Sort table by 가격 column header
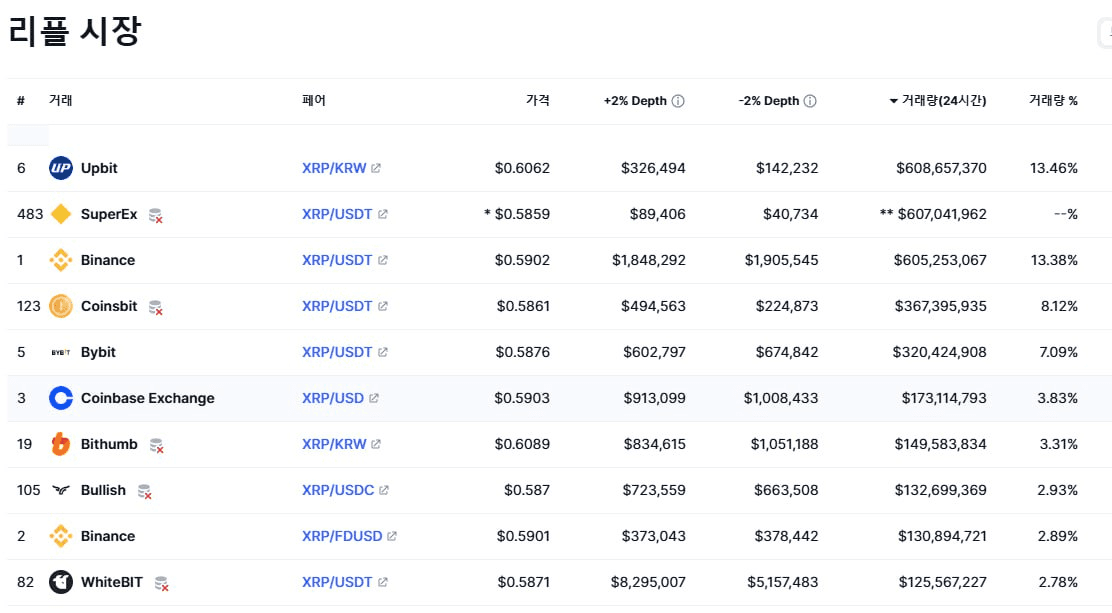1112x613 pixels. pos(537,101)
